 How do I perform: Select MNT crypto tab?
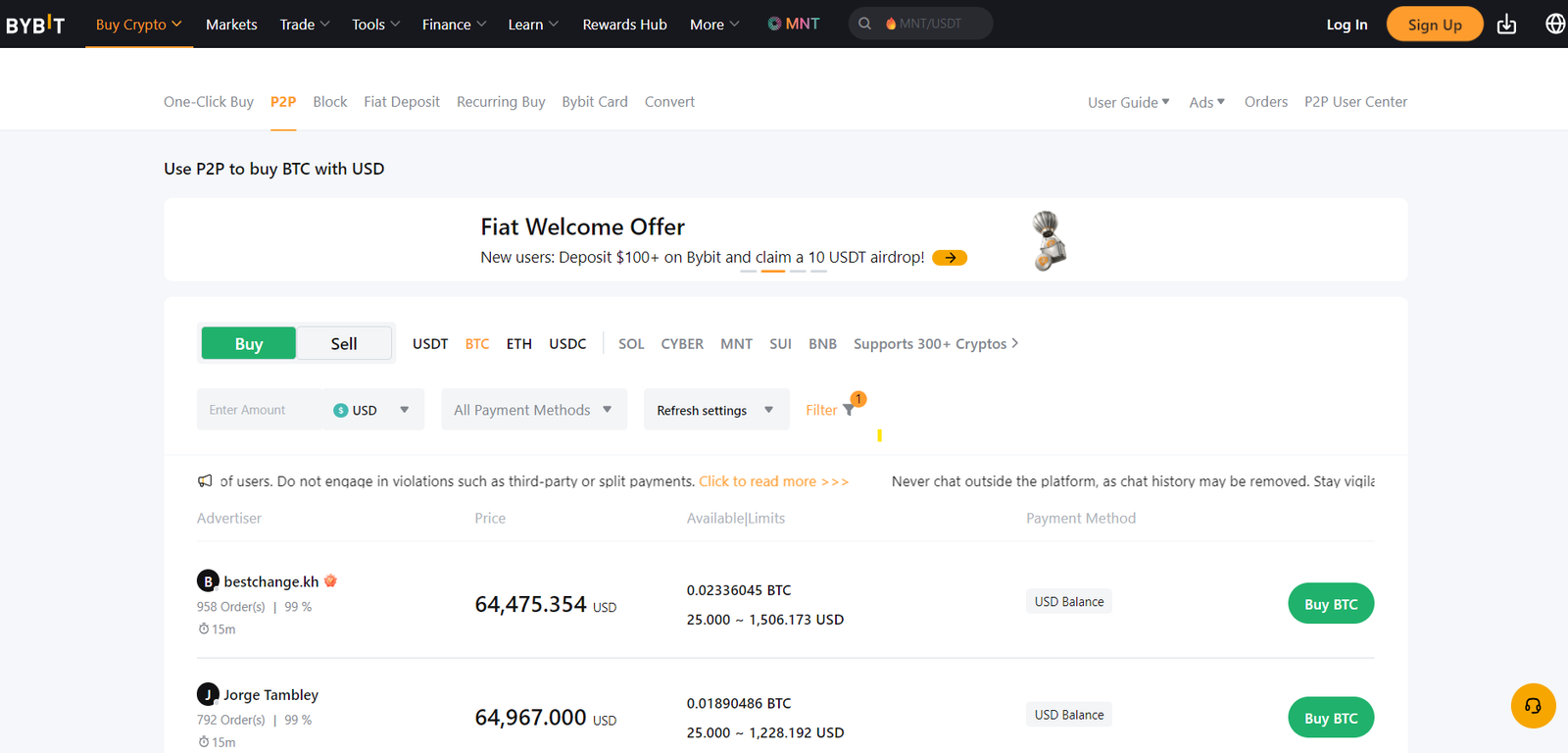coord(736,344)
